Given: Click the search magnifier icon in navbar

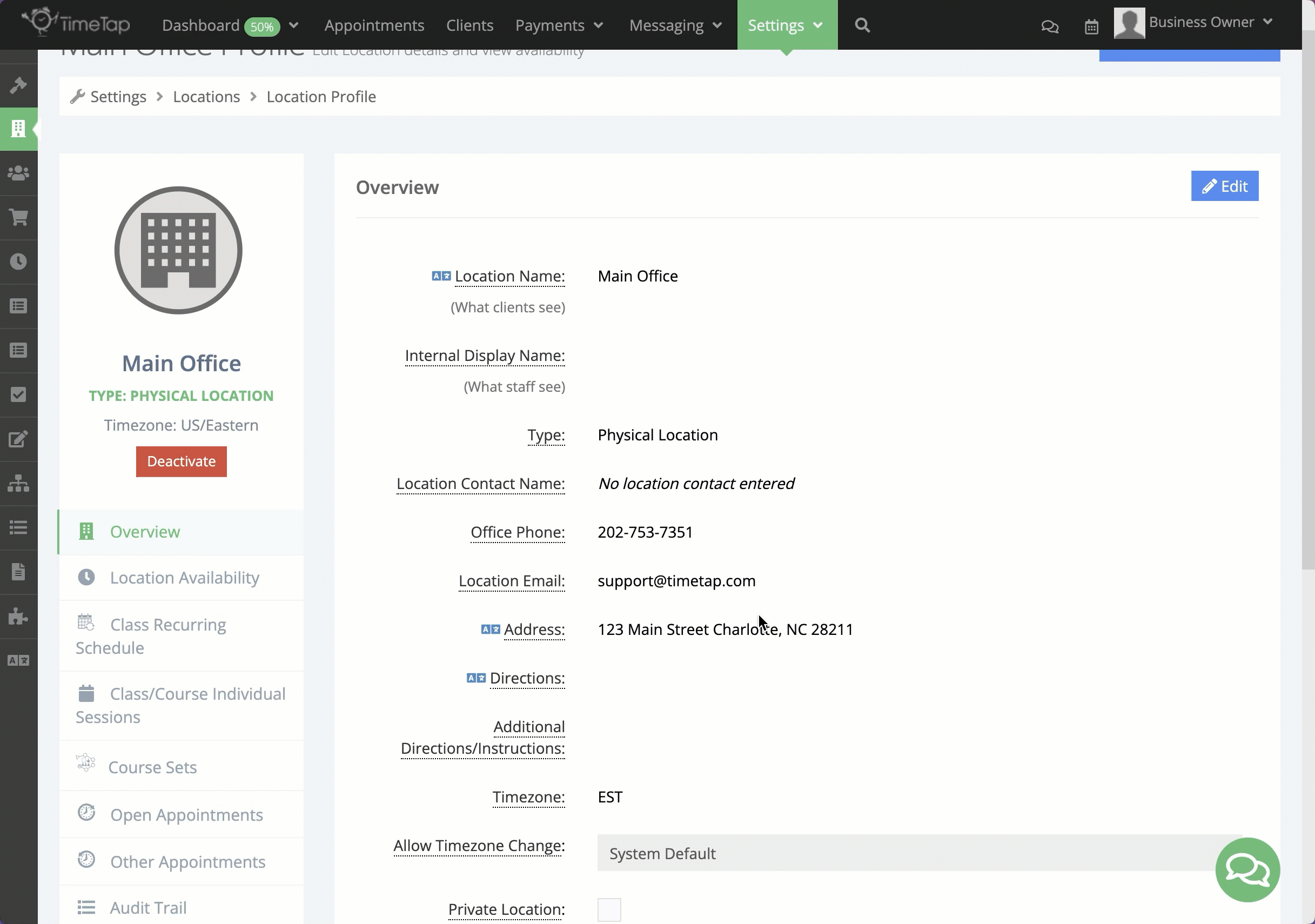Looking at the screenshot, I should [x=862, y=25].
